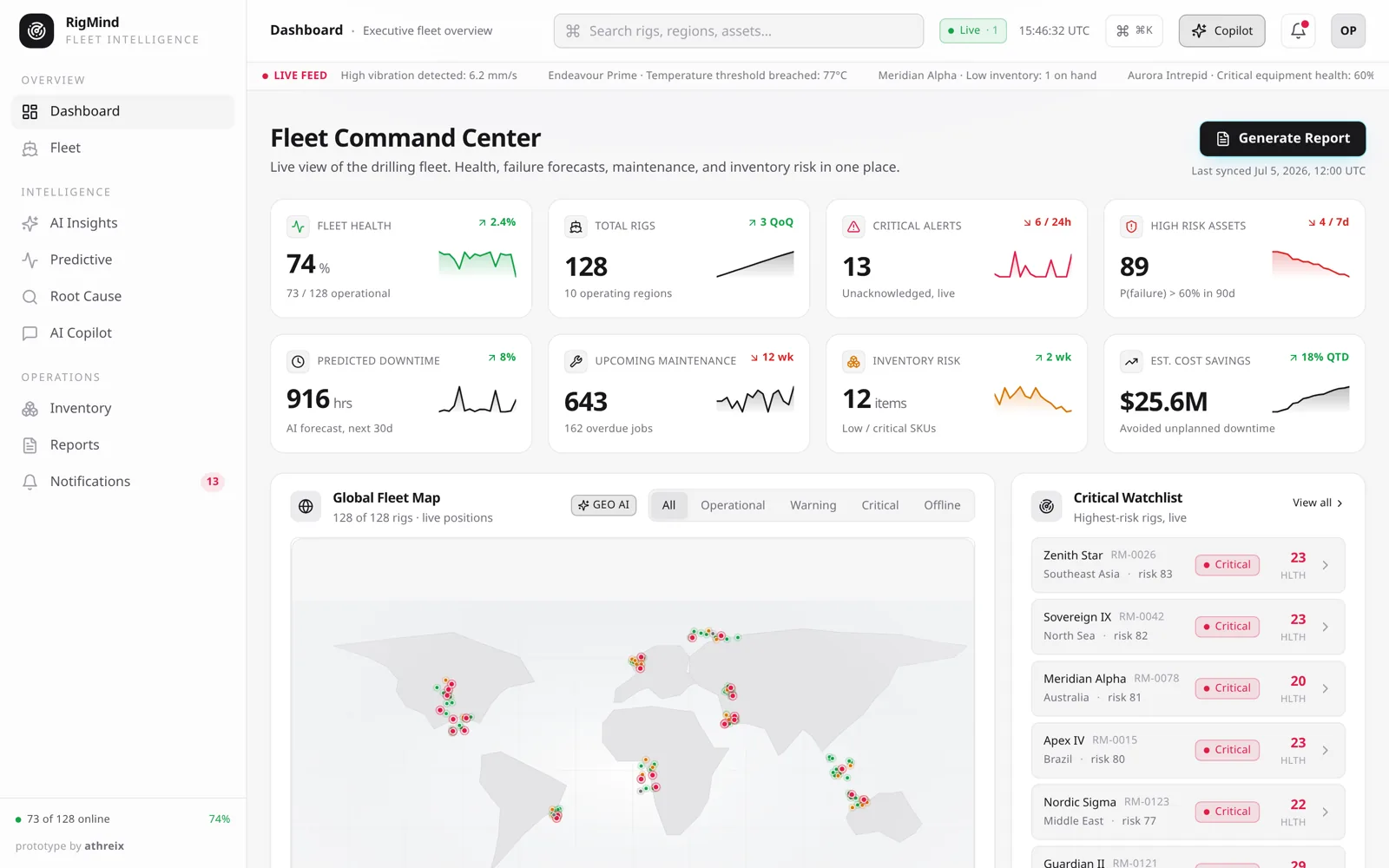This screenshot has height=868, width=1389.
Task: Expand Zenith Star watchlist row chevron
Action: (x=1326, y=565)
